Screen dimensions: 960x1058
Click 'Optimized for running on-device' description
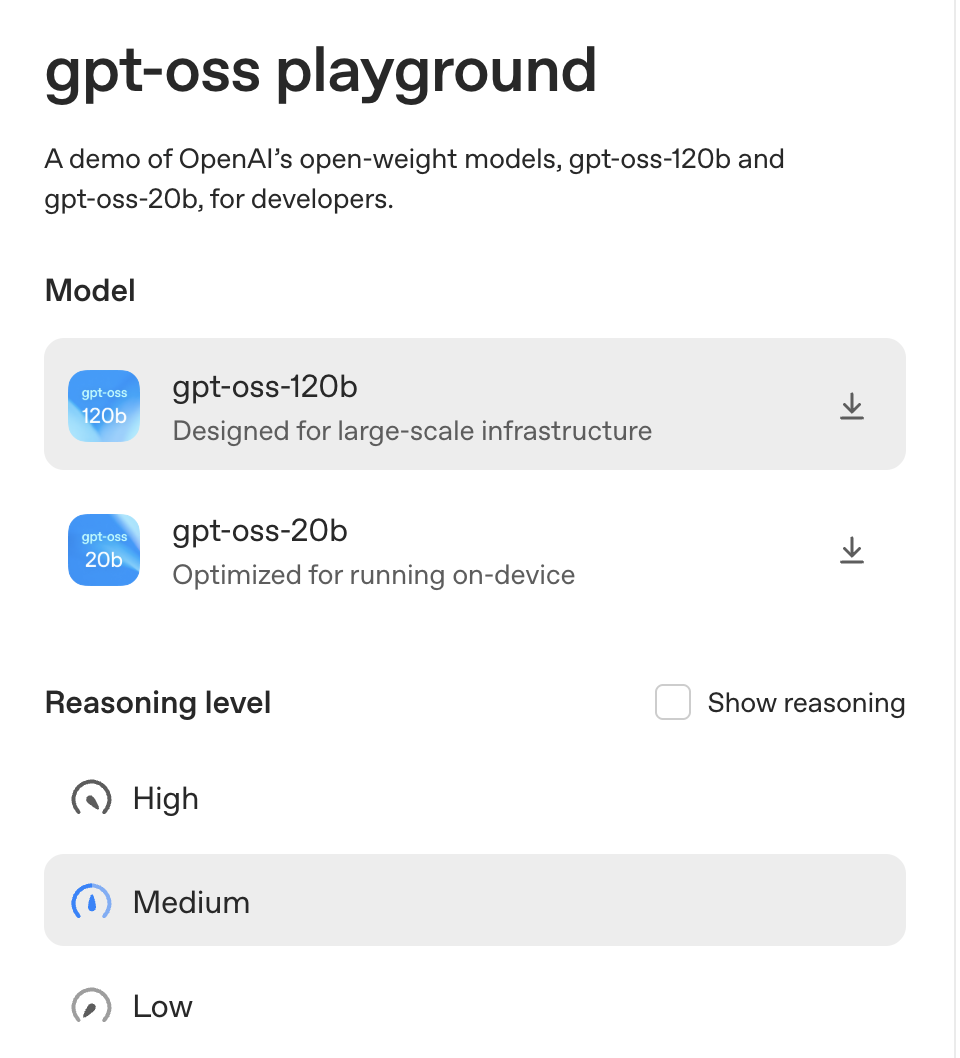coord(373,575)
